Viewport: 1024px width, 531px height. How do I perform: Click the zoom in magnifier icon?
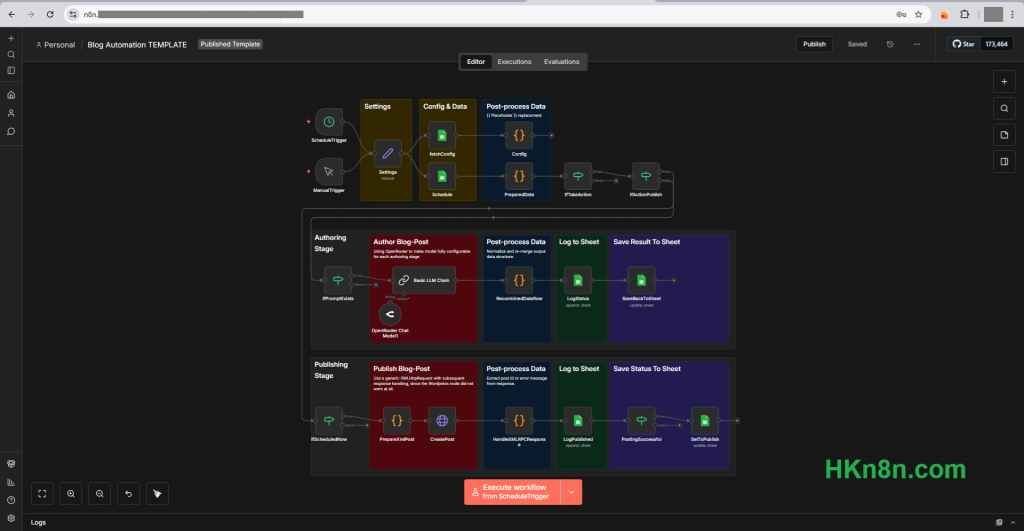[71, 493]
